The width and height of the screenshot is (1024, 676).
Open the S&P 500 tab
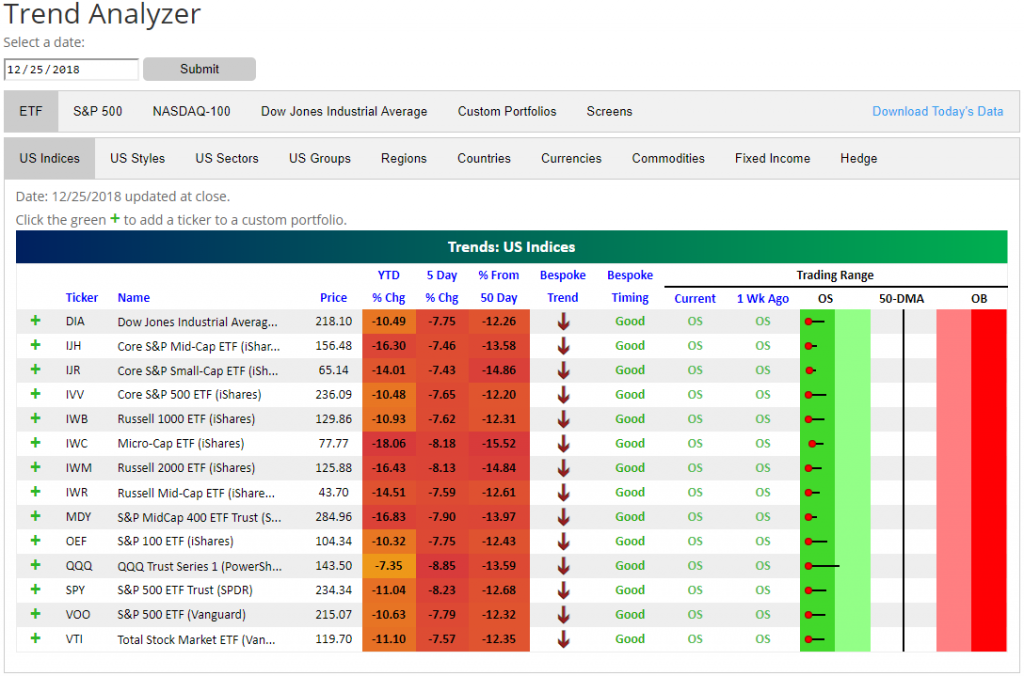[x=98, y=111]
